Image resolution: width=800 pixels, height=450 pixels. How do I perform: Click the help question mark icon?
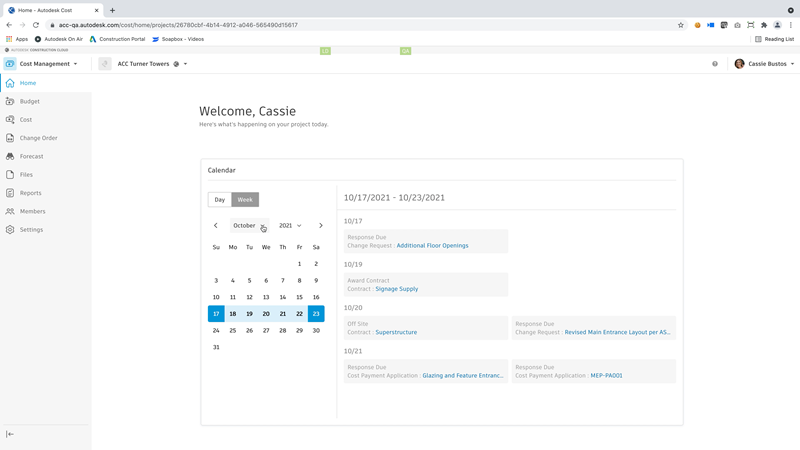pyautogui.click(x=715, y=64)
